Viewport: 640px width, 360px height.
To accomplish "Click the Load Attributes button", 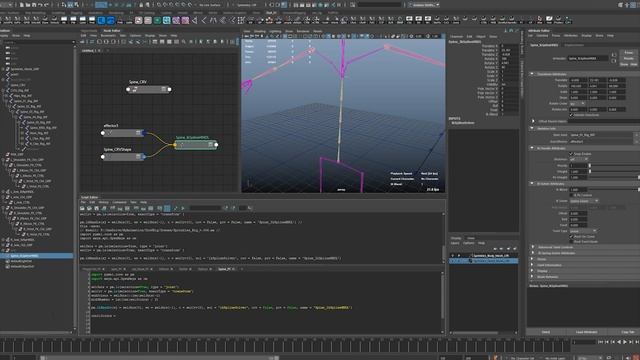I will (x=586, y=332).
